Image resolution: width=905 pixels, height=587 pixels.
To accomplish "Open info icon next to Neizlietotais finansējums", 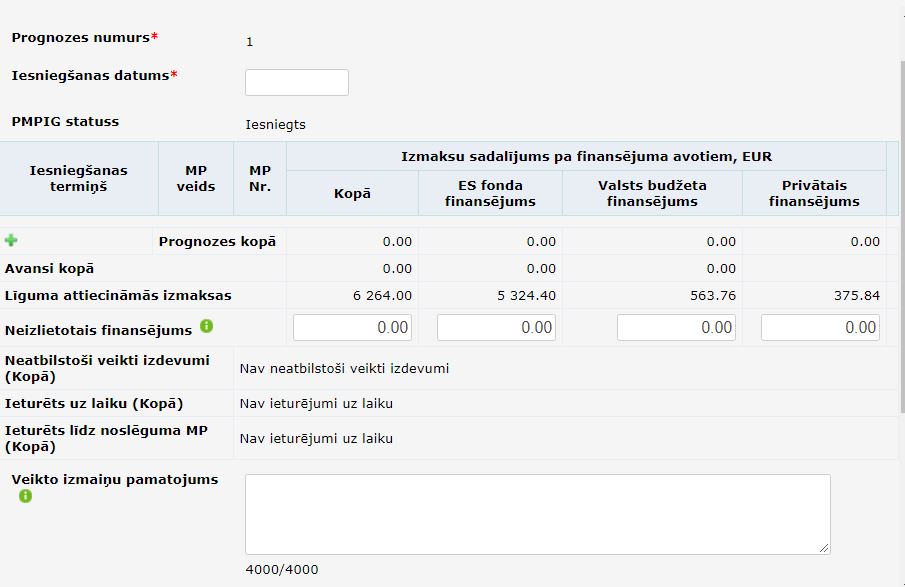I will pyautogui.click(x=207, y=326).
